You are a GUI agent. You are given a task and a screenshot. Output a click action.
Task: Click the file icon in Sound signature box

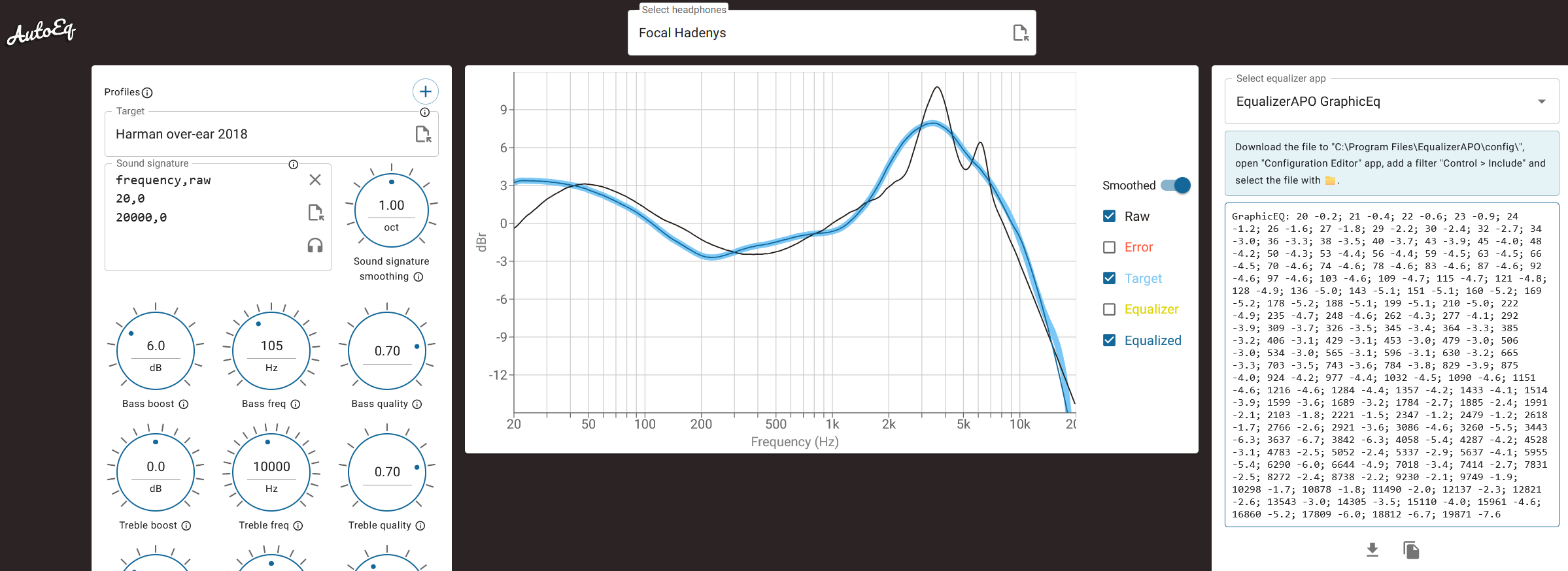tap(315, 212)
